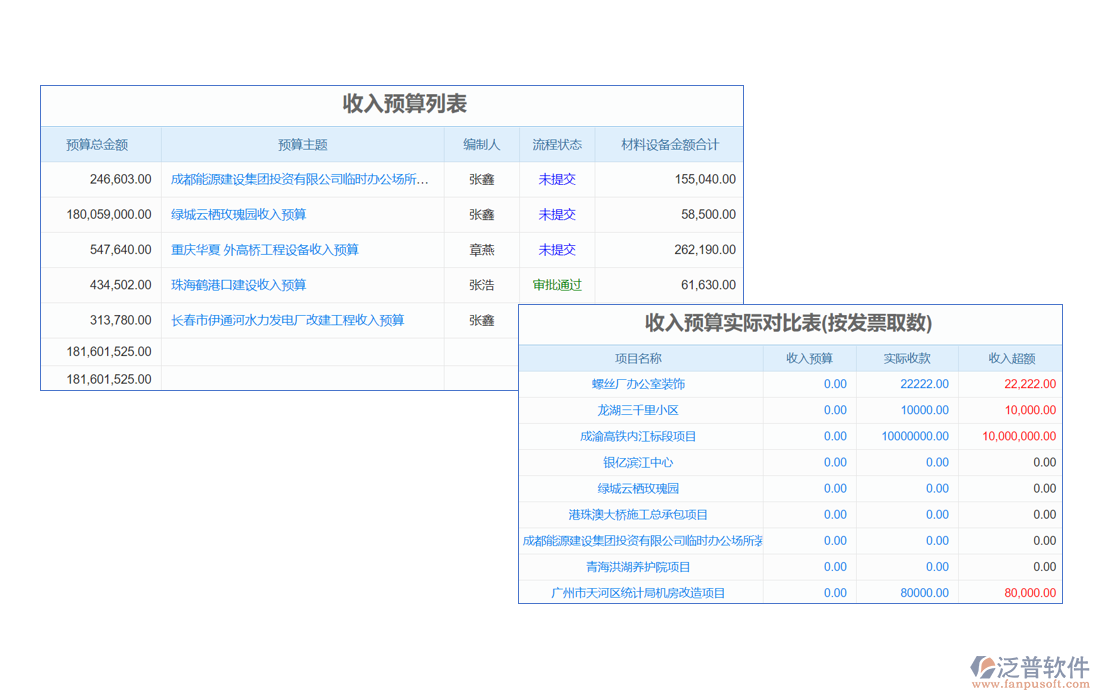Click the 材料设备金额合计 column header

tap(669, 145)
